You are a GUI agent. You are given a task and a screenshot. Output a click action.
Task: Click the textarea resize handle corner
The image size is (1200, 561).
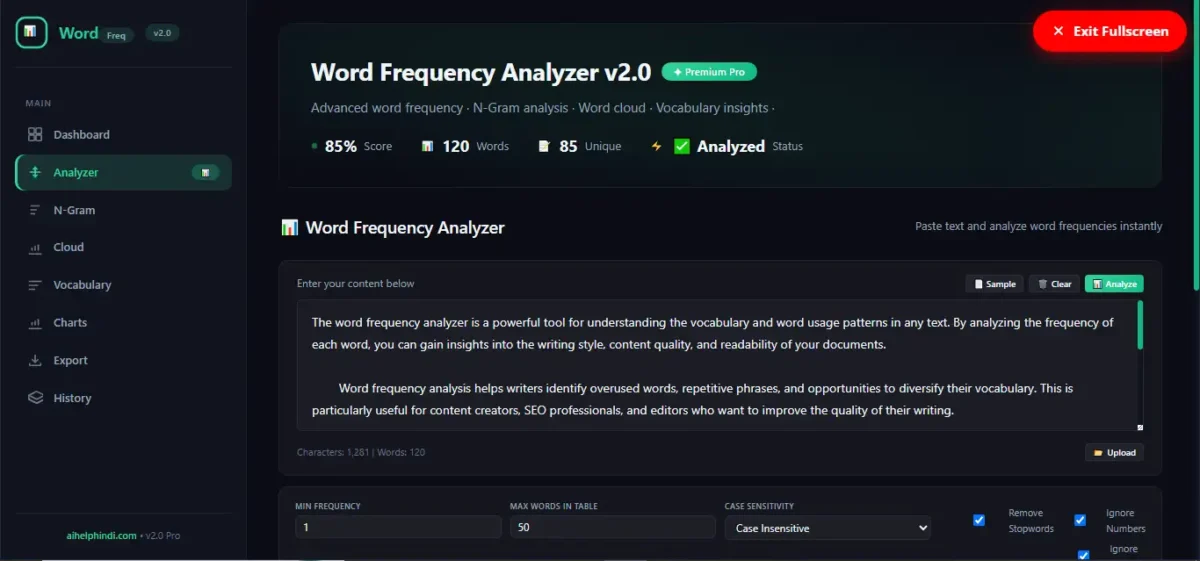pos(1140,427)
